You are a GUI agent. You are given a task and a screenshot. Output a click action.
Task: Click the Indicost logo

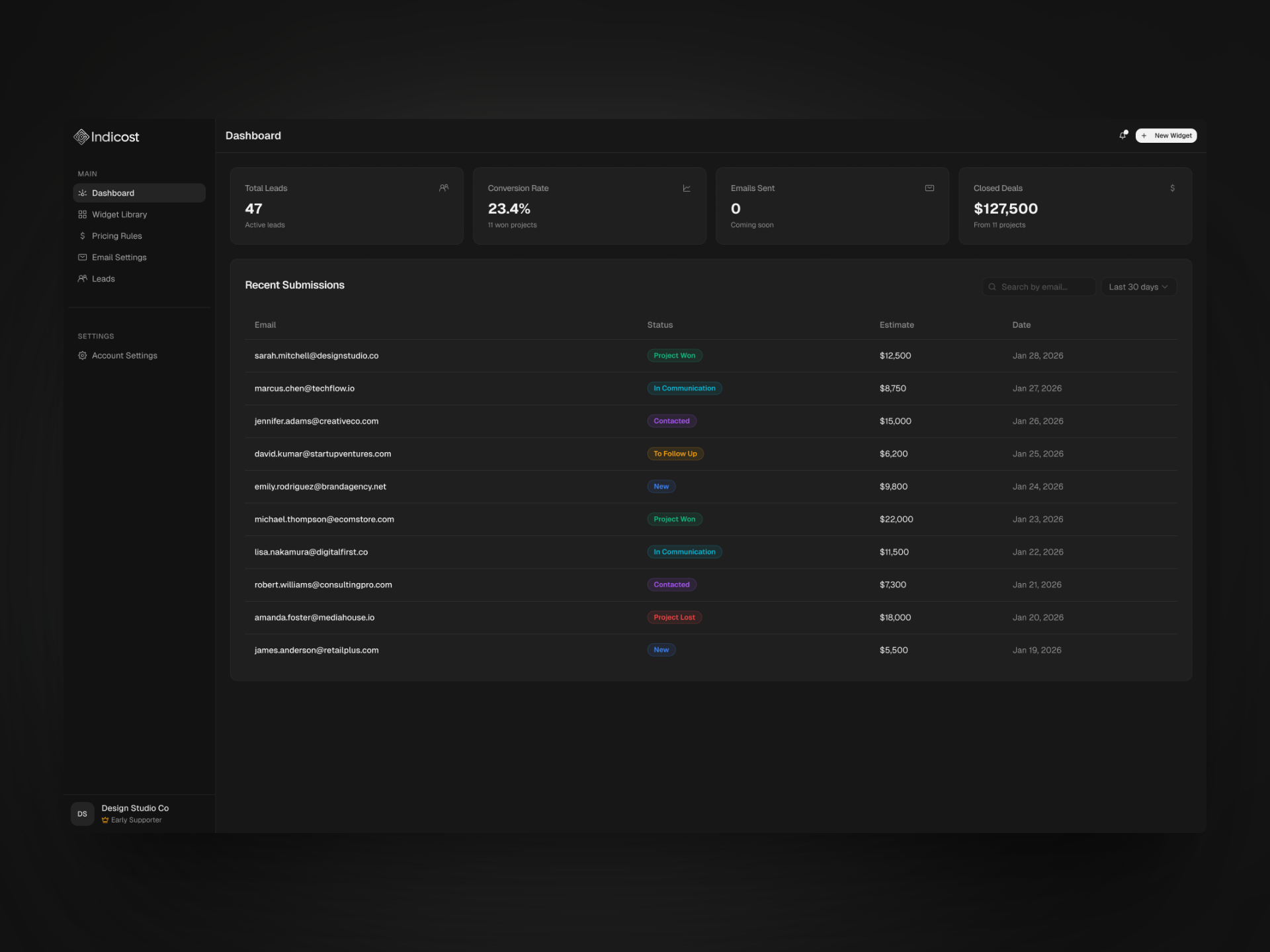coord(106,137)
